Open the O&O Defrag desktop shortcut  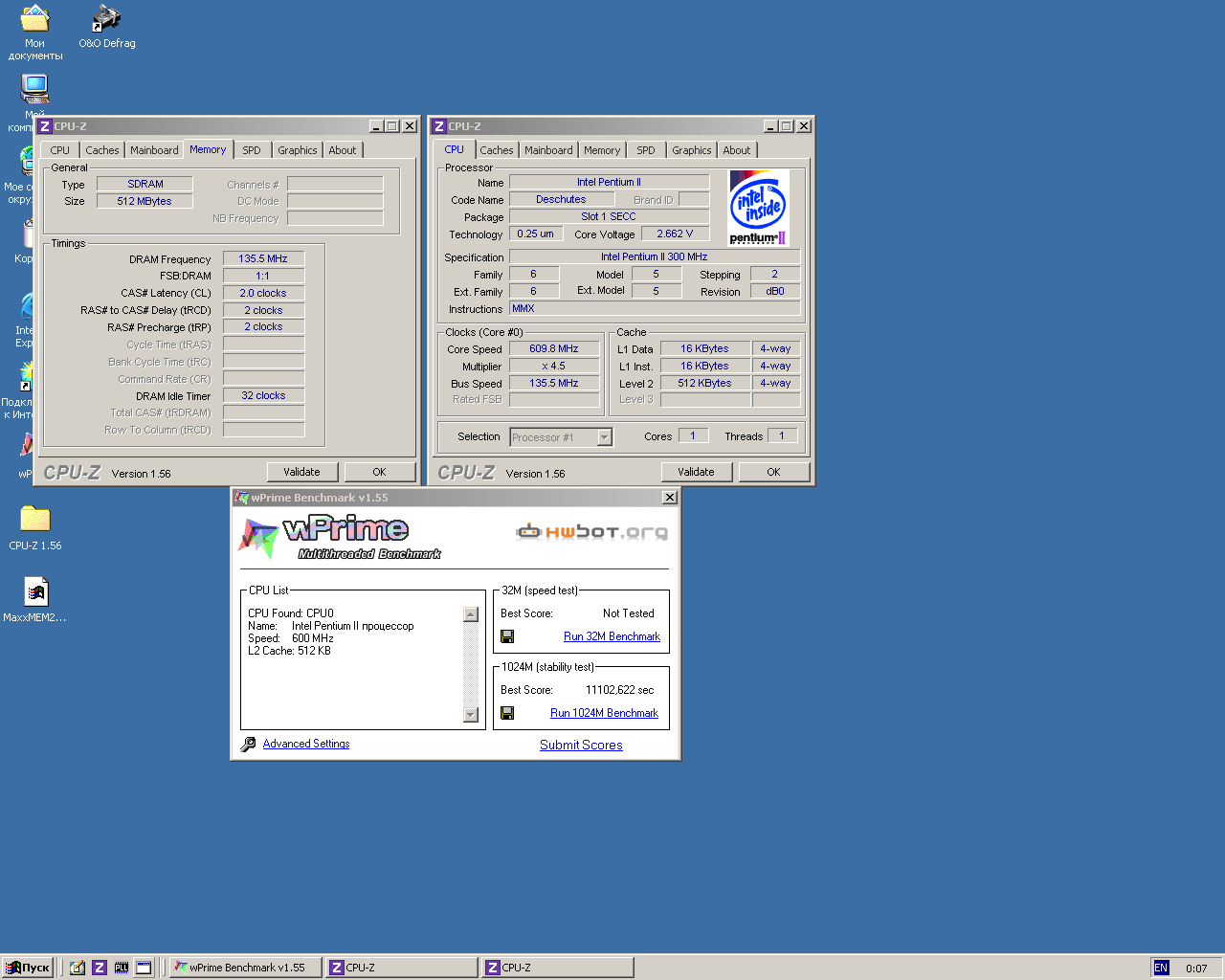(106, 27)
